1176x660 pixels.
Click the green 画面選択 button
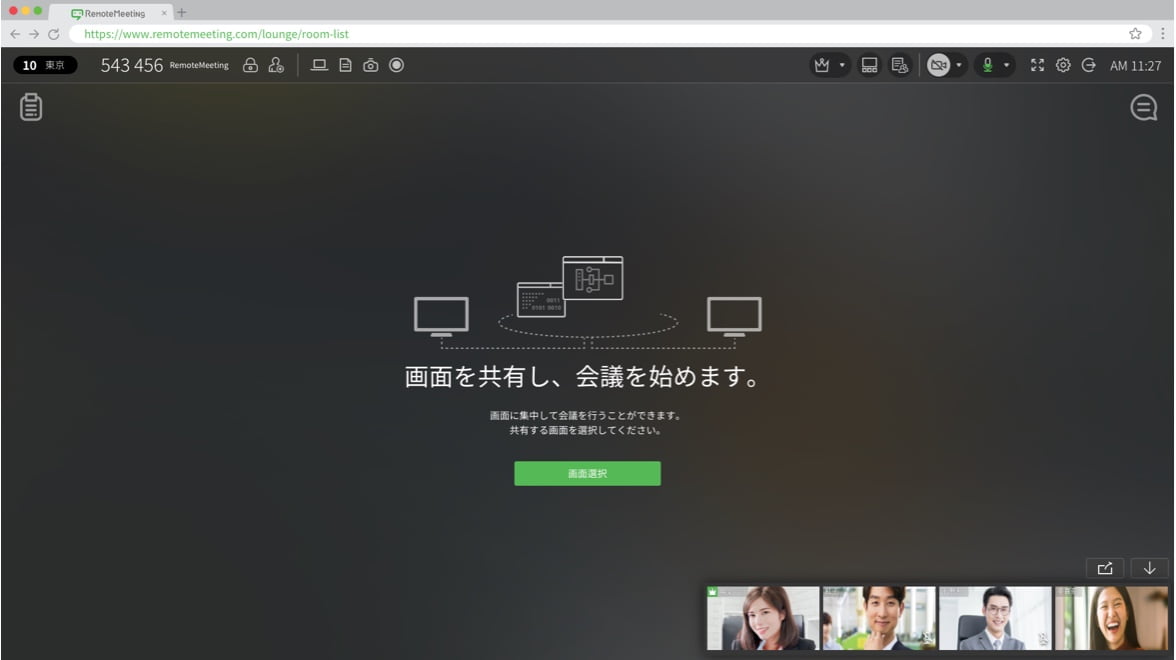[x=587, y=473]
